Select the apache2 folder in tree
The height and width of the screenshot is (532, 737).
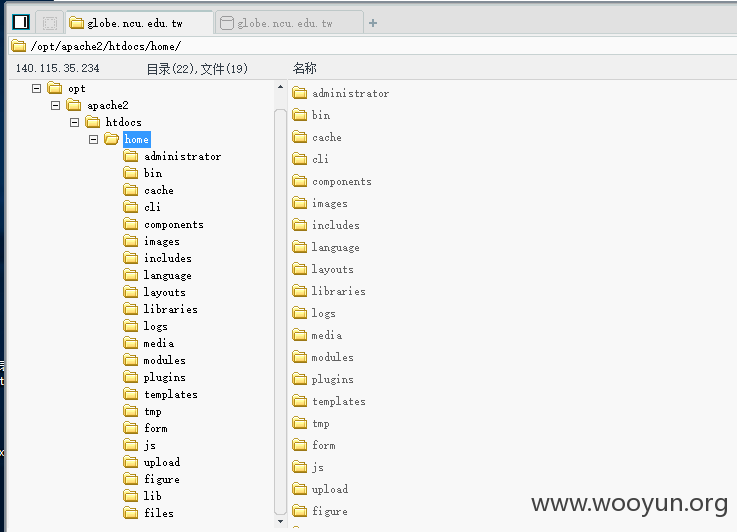point(108,105)
